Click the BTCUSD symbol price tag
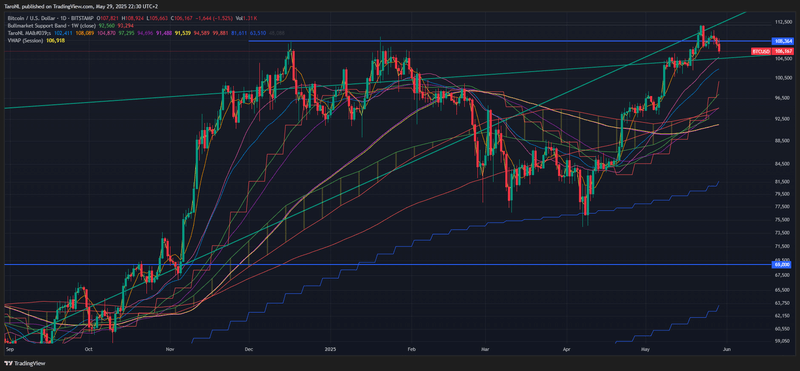Image resolution: width=800 pixels, height=371 pixels. (x=760, y=52)
